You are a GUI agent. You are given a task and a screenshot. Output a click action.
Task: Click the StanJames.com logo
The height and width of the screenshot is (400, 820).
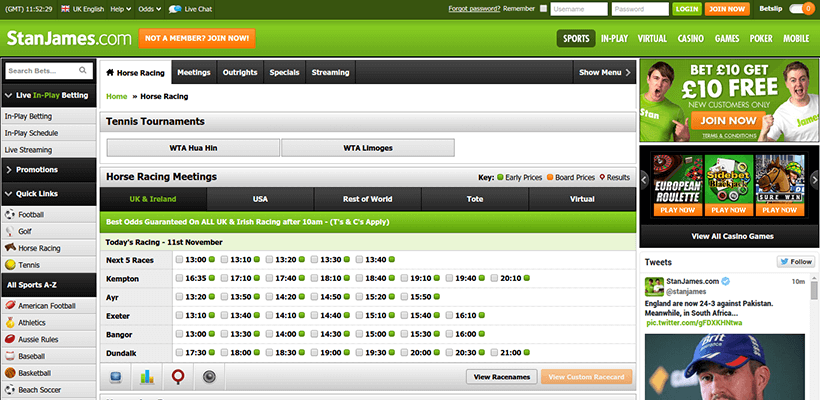tap(69, 38)
